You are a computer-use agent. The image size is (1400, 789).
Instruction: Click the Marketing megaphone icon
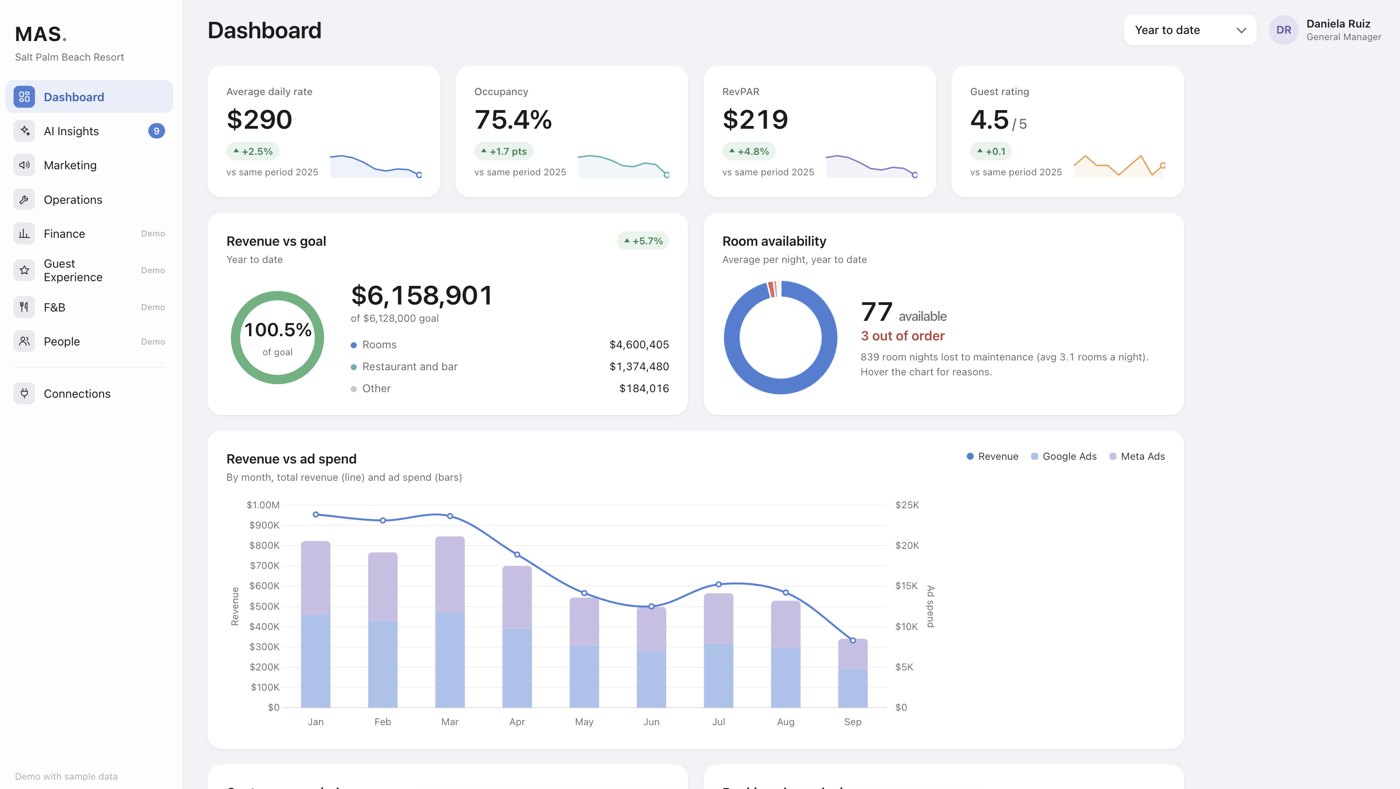coord(24,165)
